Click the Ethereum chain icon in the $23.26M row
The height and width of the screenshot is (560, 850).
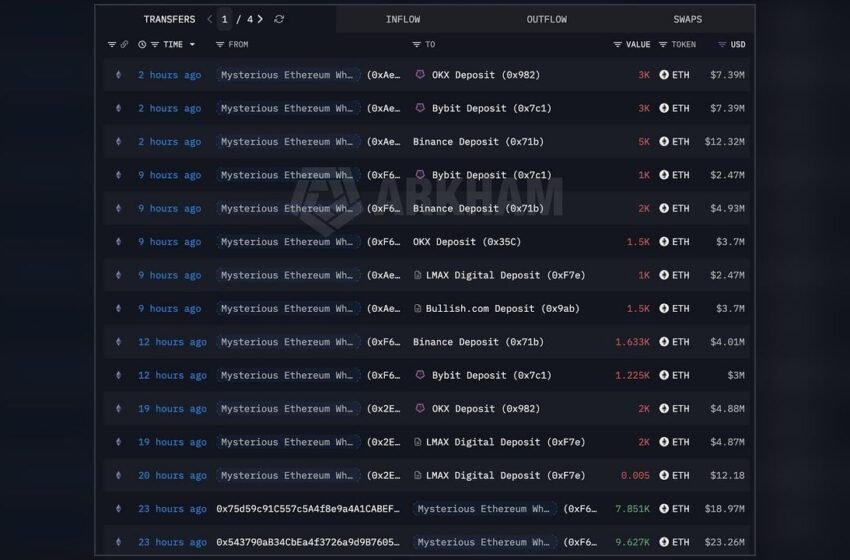point(119,542)
